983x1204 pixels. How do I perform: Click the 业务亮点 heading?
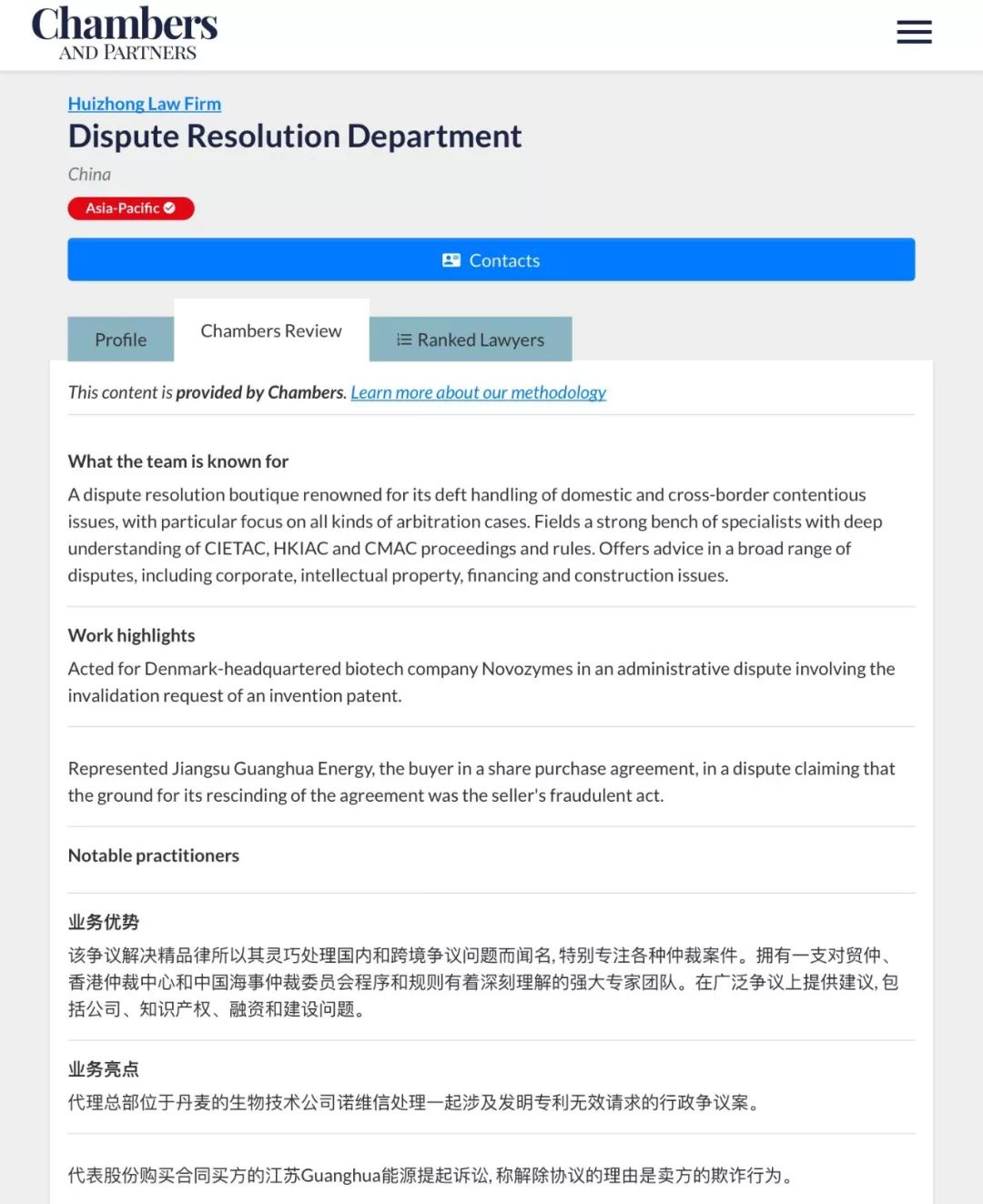coord(104,1069)
